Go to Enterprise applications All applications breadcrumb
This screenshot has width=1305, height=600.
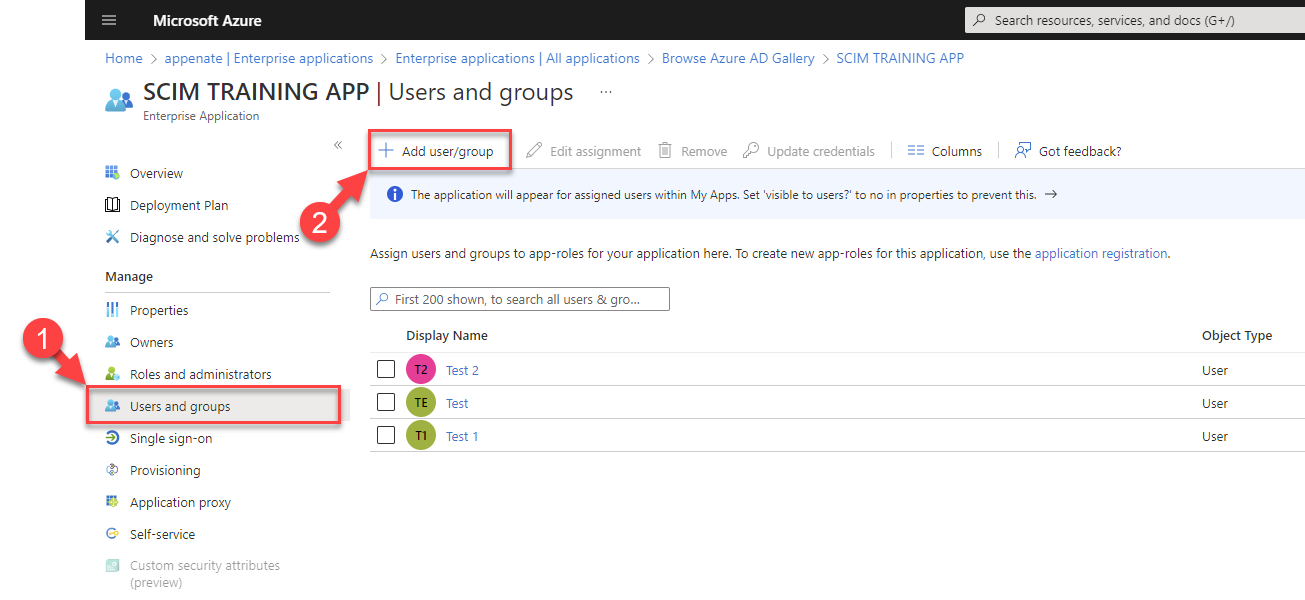point(518,58)
